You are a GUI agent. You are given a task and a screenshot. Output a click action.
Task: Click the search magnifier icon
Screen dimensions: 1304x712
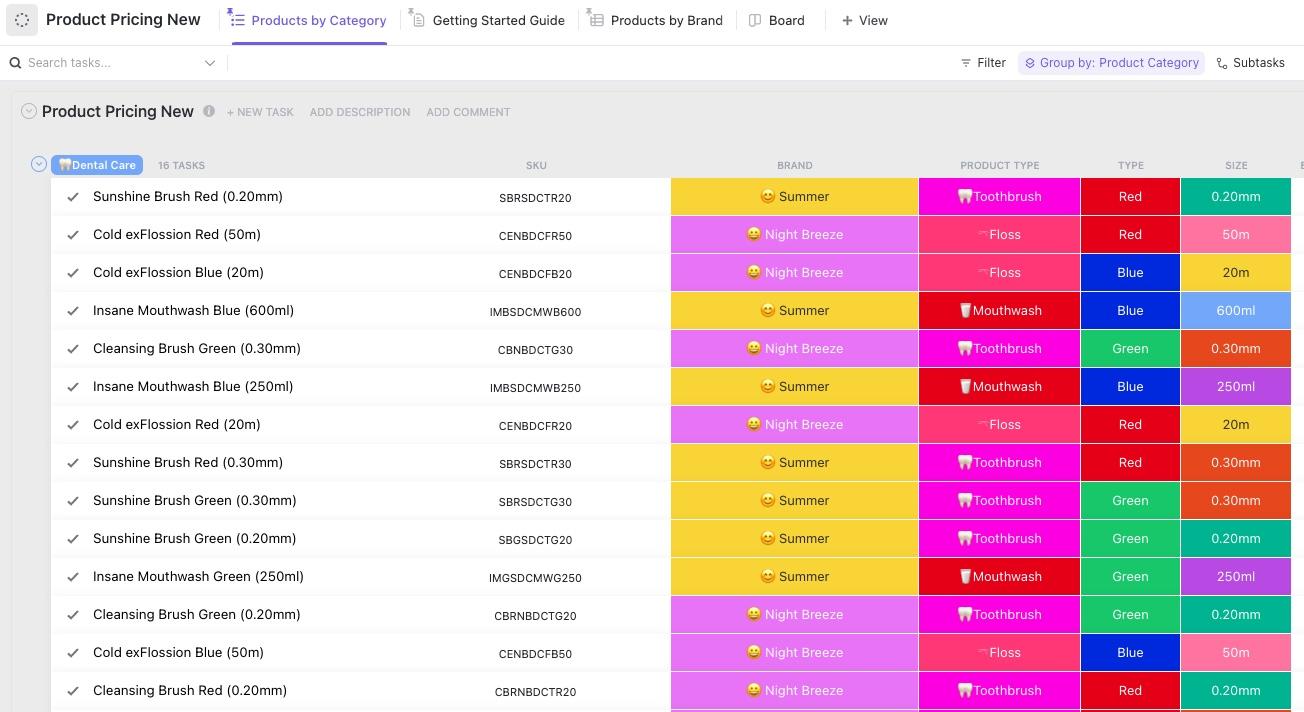coord(15,62)
